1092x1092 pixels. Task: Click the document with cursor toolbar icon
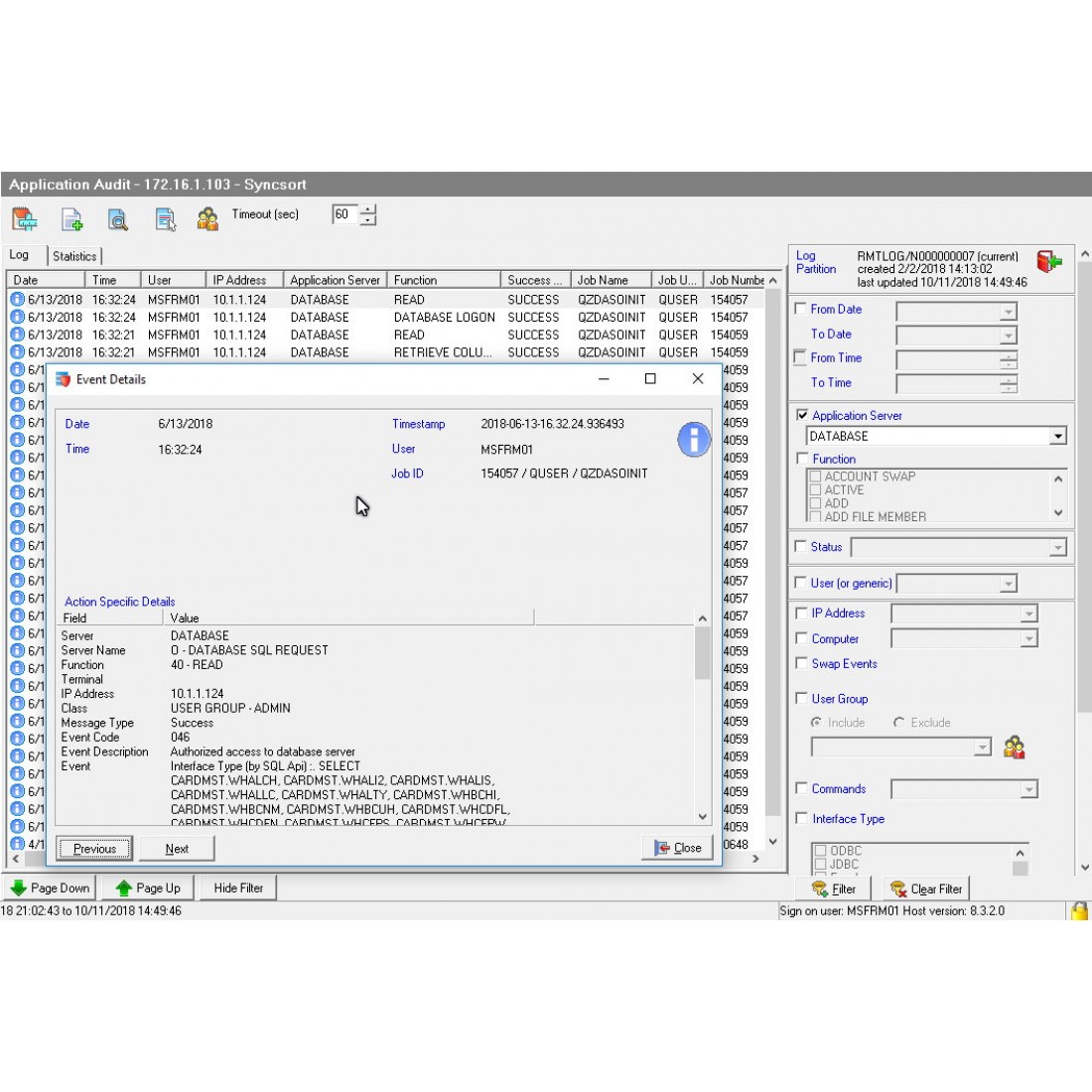pyautogui.click(x=165, y=219)
